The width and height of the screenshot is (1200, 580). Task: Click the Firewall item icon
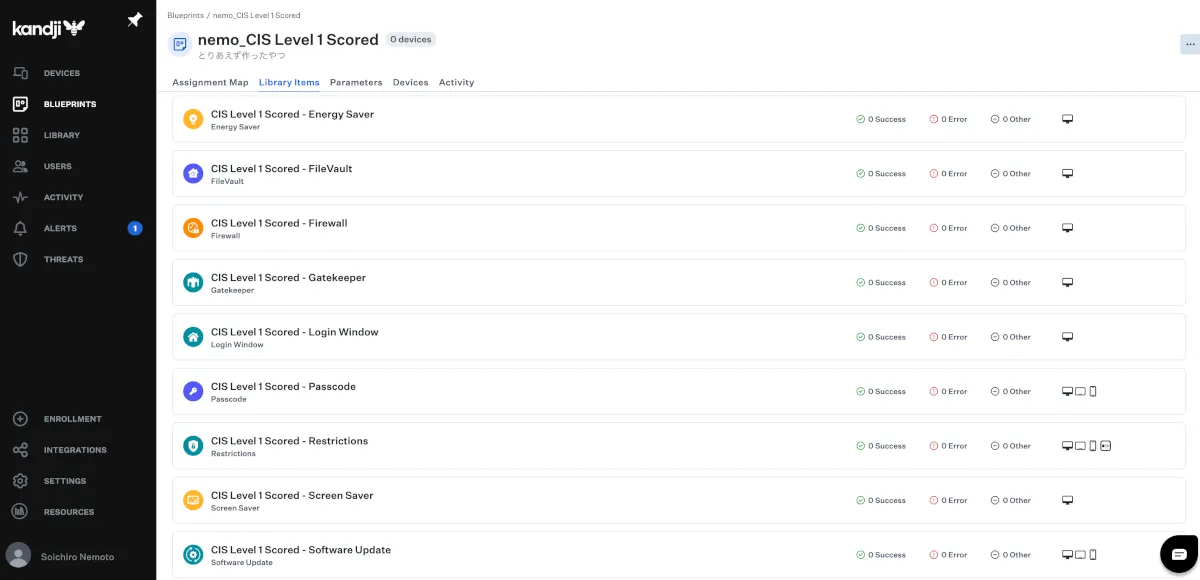click(x=193, y=228)
